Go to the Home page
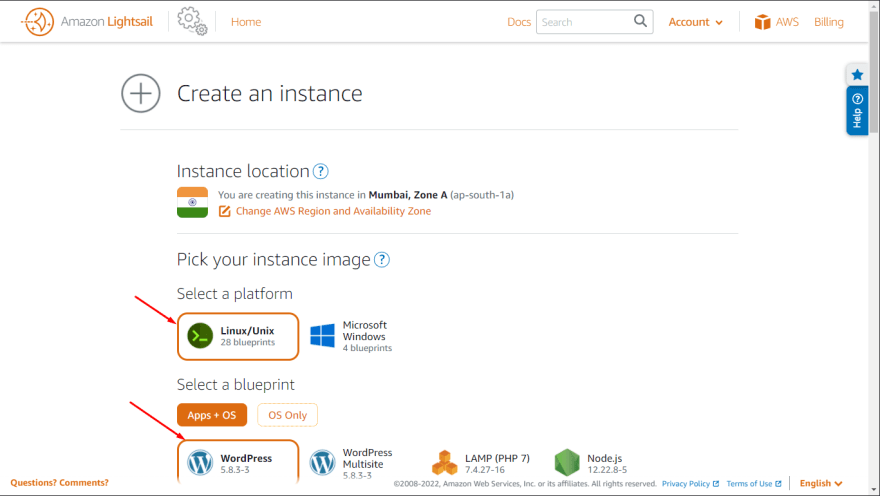Image resolution: width=880 pixels, height=496 pixels. pyautogui.click(x=246, y=22)
